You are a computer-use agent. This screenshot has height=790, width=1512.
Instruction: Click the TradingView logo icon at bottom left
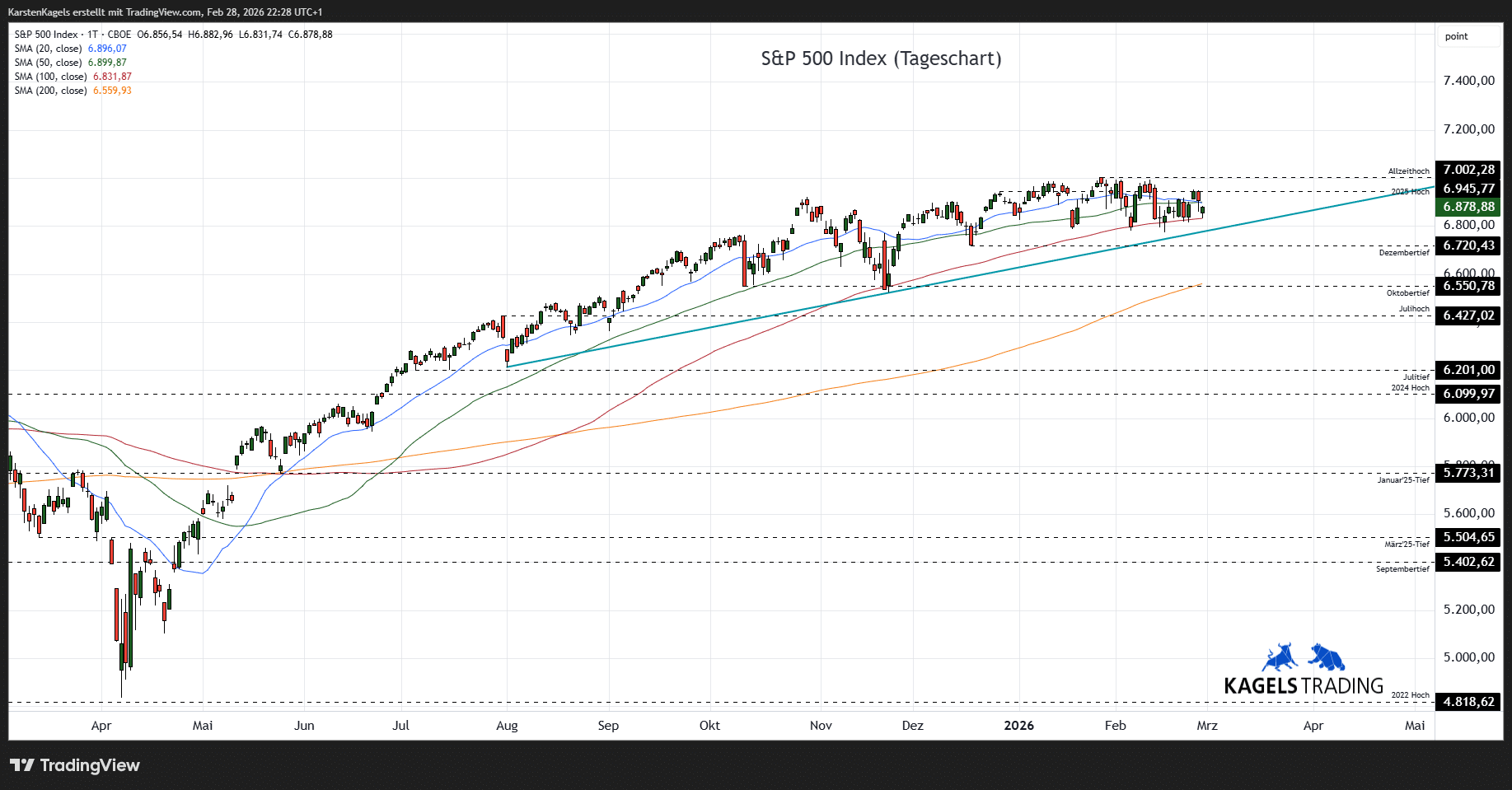(x=22, y=765)
